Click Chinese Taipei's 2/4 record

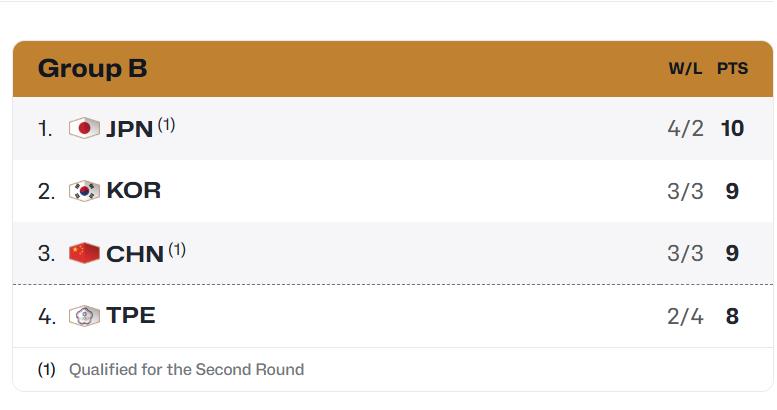pyautogui.click(x=685, y=316)
